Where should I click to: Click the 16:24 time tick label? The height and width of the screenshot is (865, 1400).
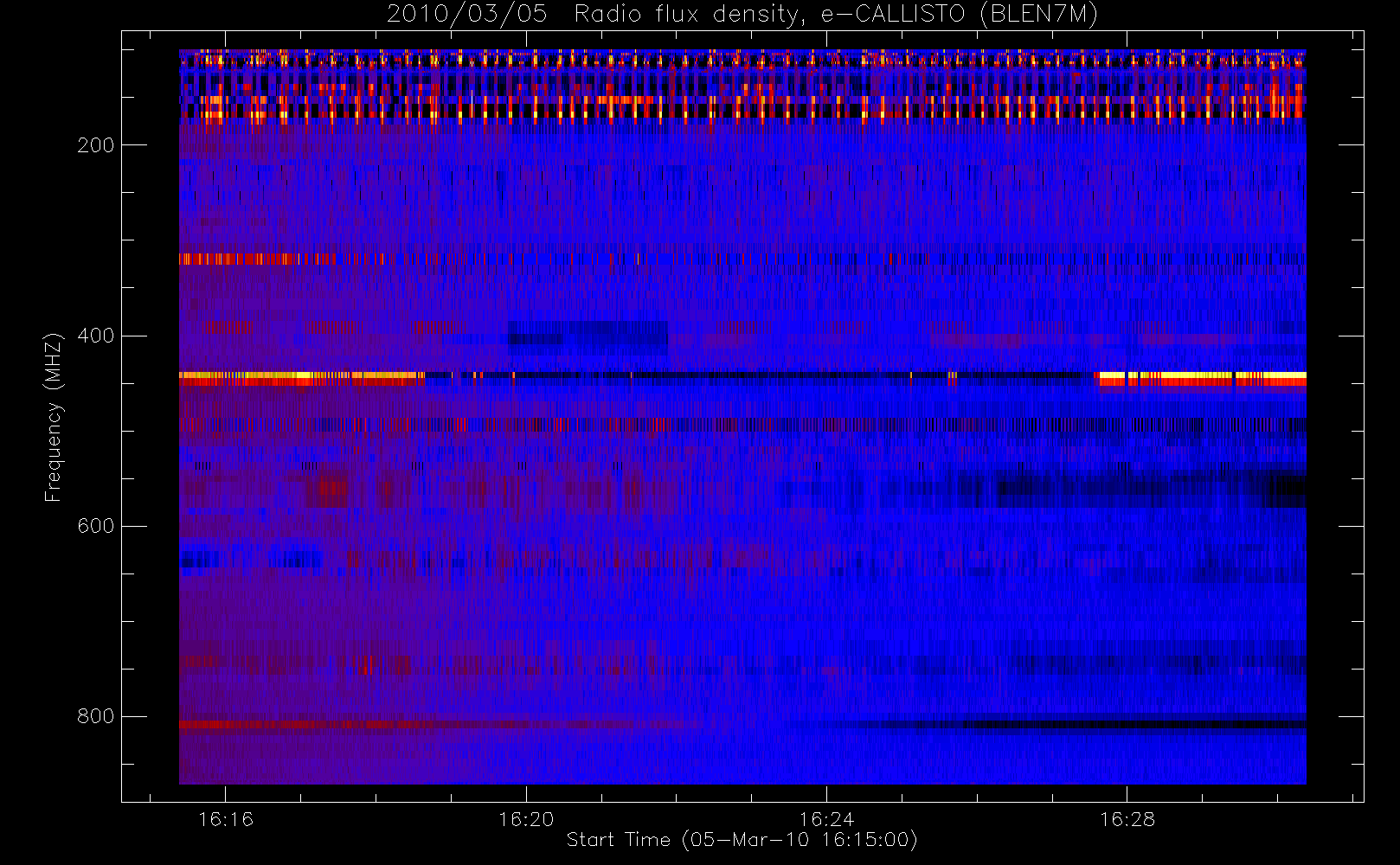[x=826, y=819]
